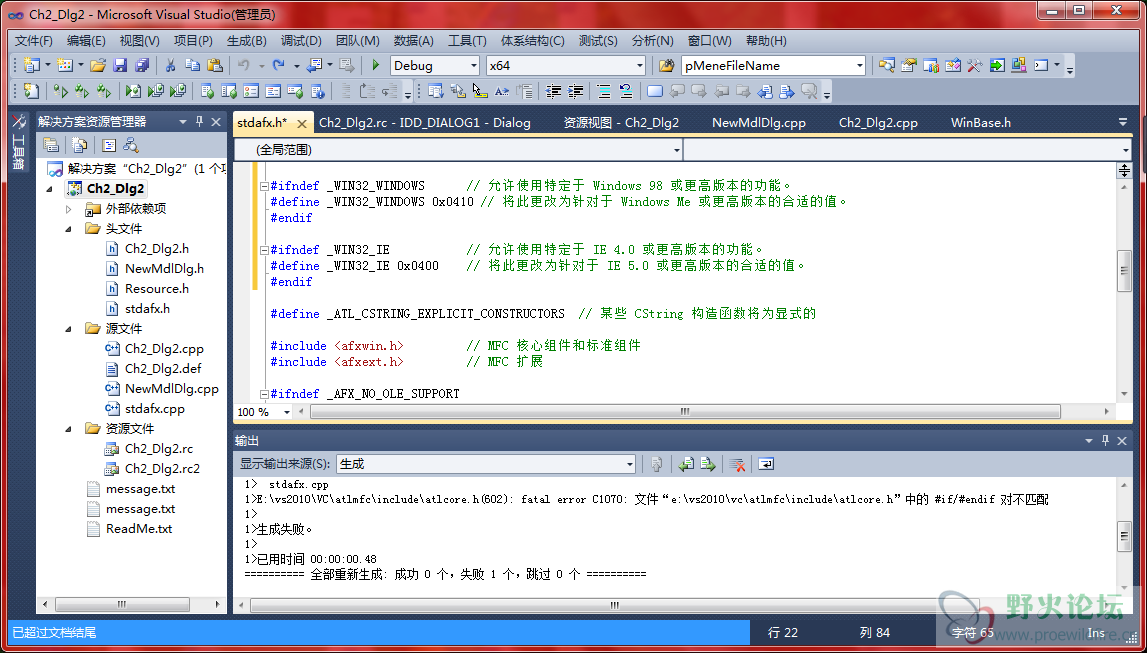Screen dimensions: 1147x653
Task: Clear all output with red X icon
Action: tap(738, 464)
